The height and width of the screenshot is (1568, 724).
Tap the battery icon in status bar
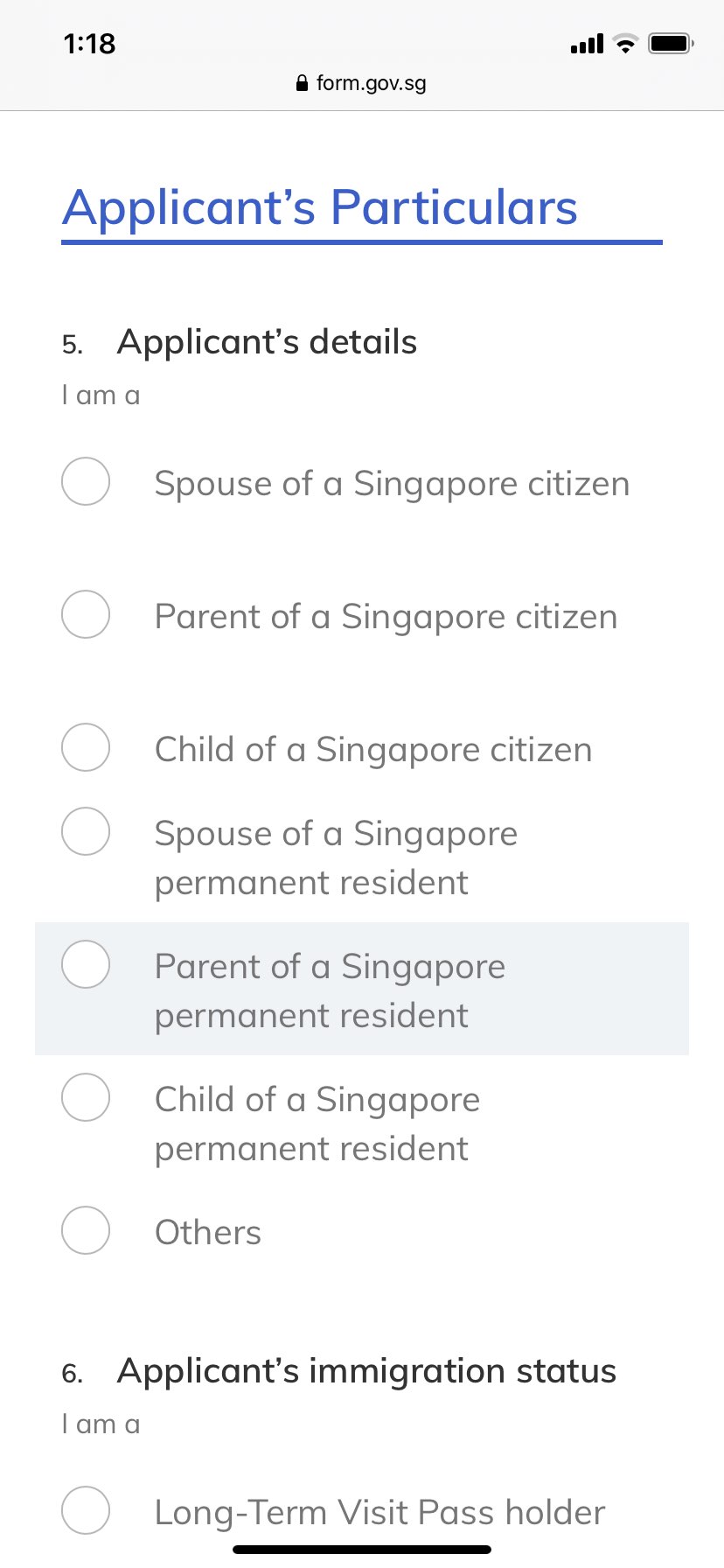[x=671, y=43]
